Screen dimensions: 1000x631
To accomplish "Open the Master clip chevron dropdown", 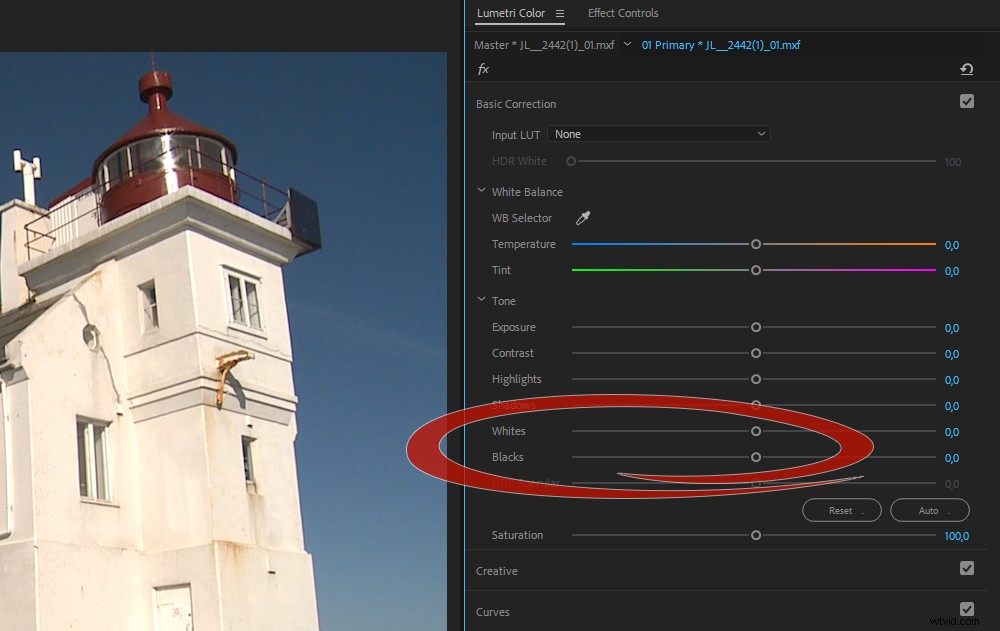I will point(627,44).
